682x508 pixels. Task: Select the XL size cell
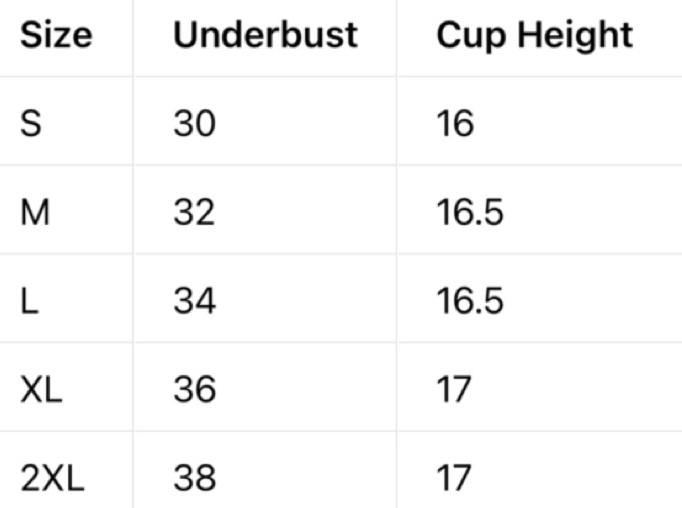click(41, 389)
